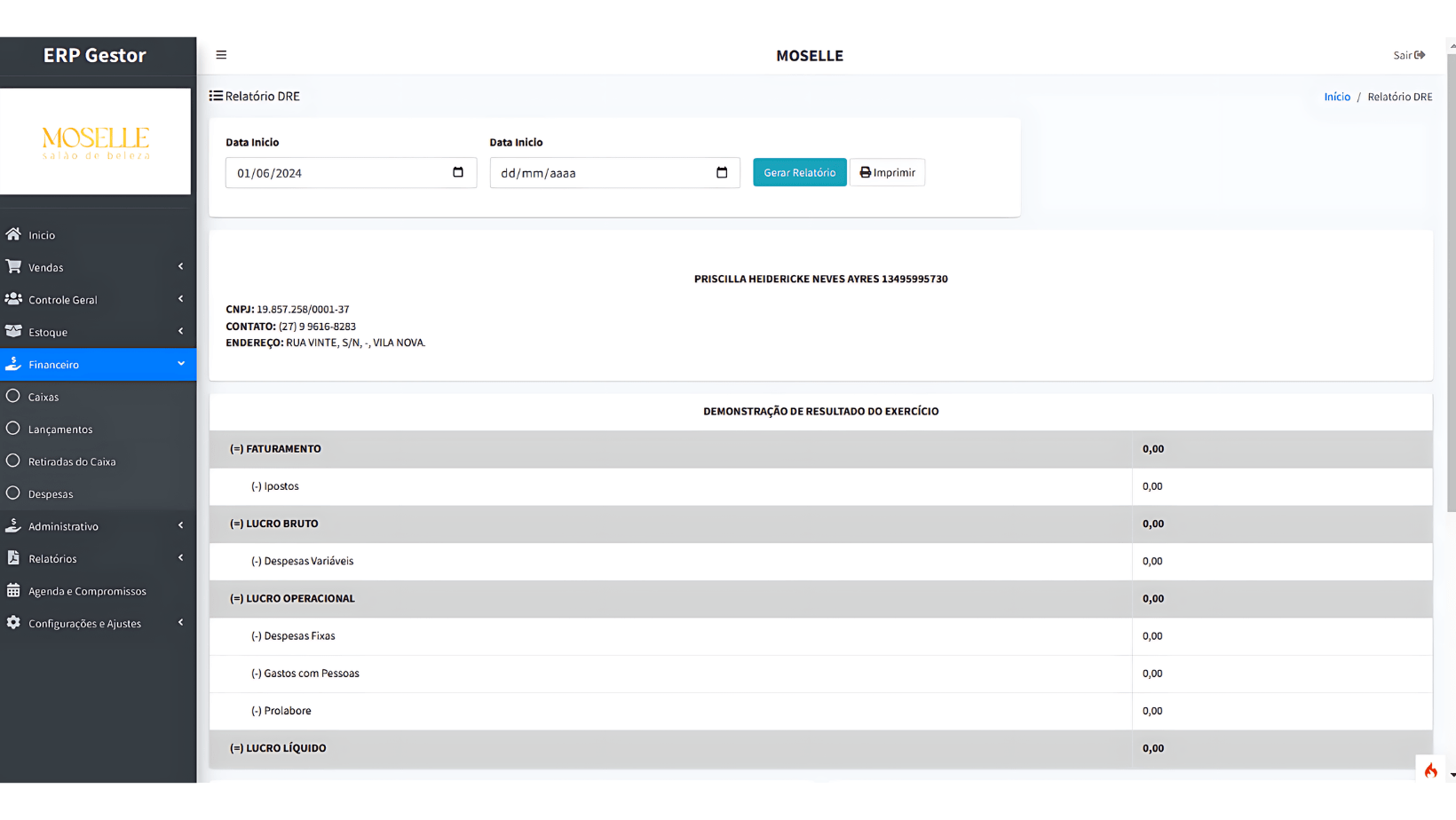Click the empty dd/mm/aaaa date field
Image resolution: width=1456 pixels, height=820 pixels.
[x=604, y=173]
